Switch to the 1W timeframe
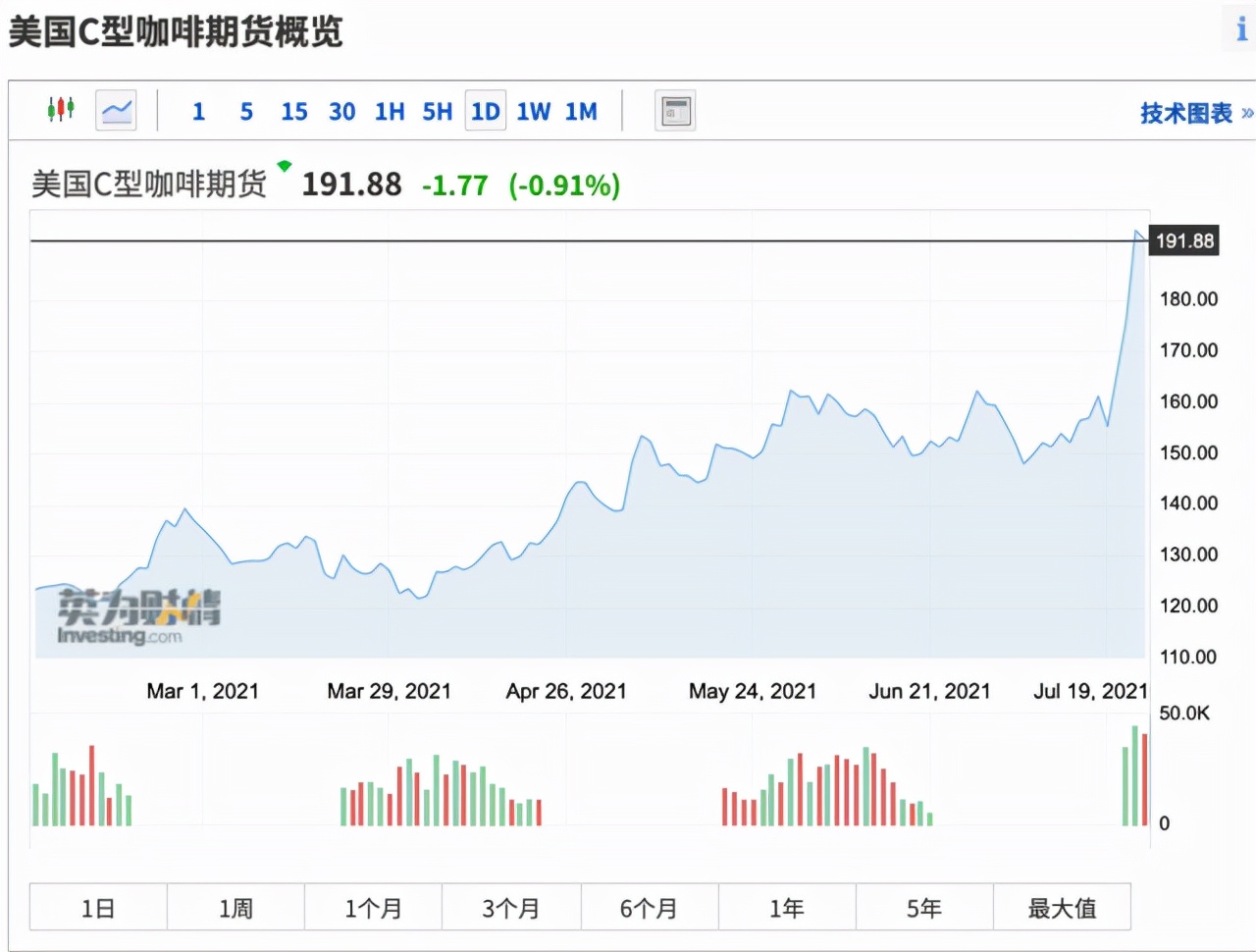Screen dimensions: 1256x952 [533, 111]
